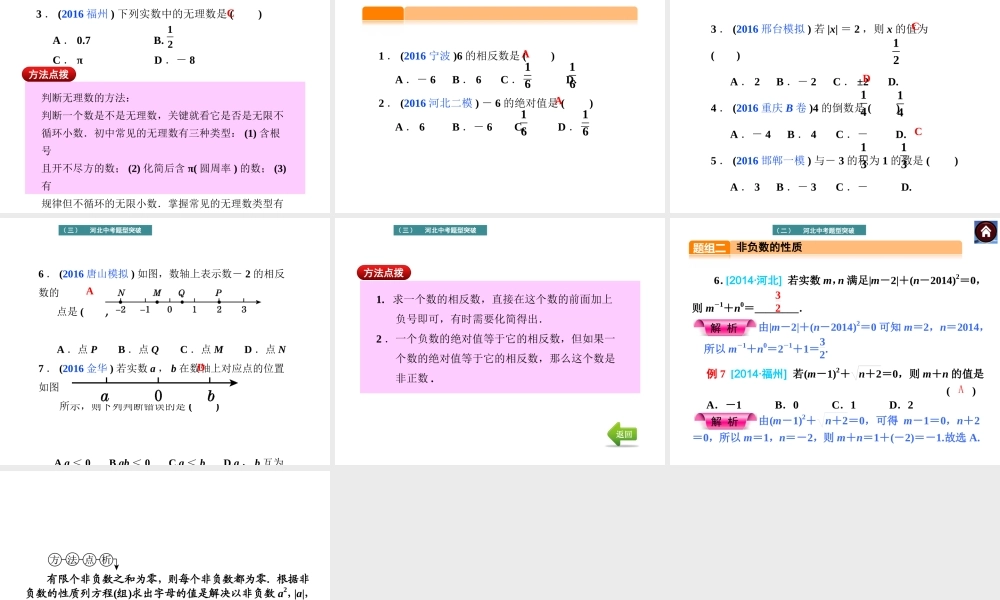The image size is (1000, 600).
Task: Select answer option B. 点 Q
Action: tap(138, 349)
